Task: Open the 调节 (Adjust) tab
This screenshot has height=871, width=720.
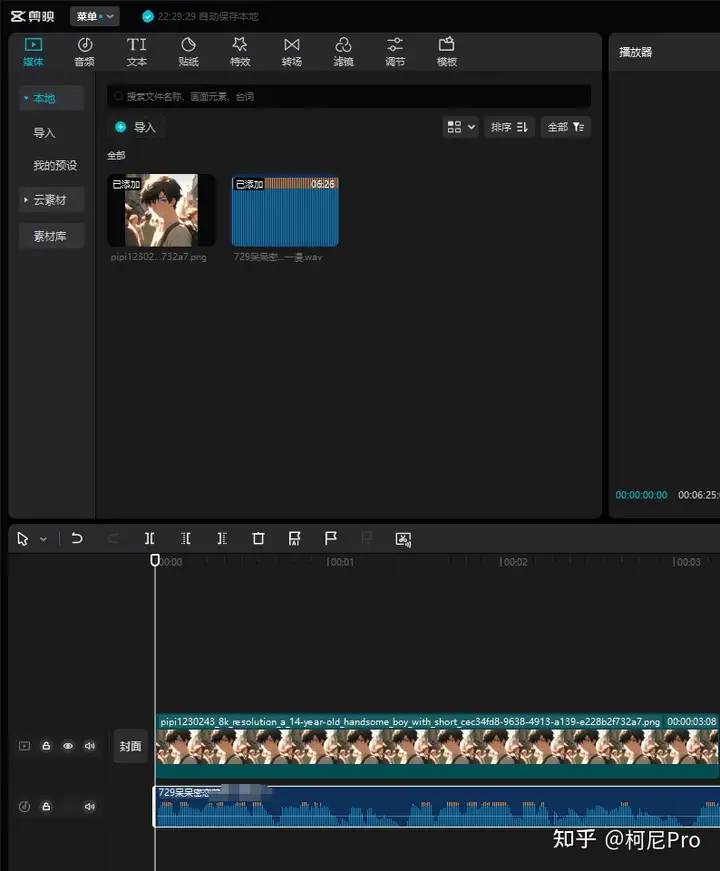Action: pos(395,52)
